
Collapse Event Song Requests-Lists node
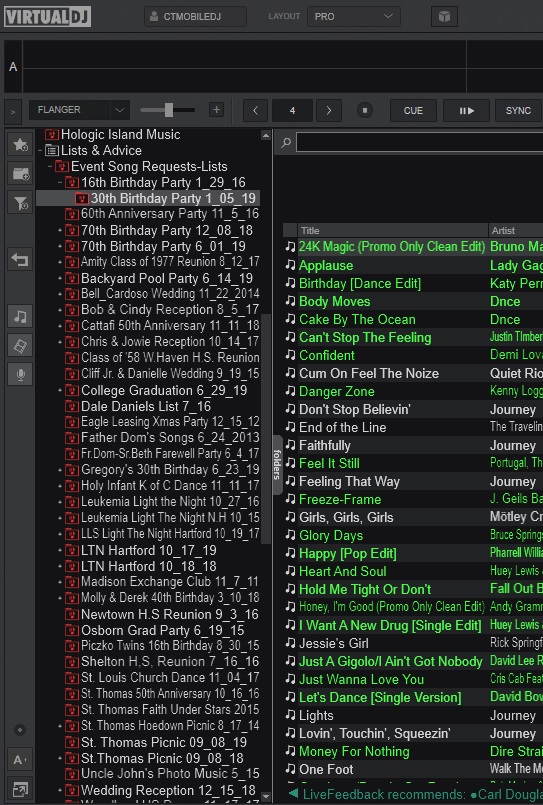50,167
